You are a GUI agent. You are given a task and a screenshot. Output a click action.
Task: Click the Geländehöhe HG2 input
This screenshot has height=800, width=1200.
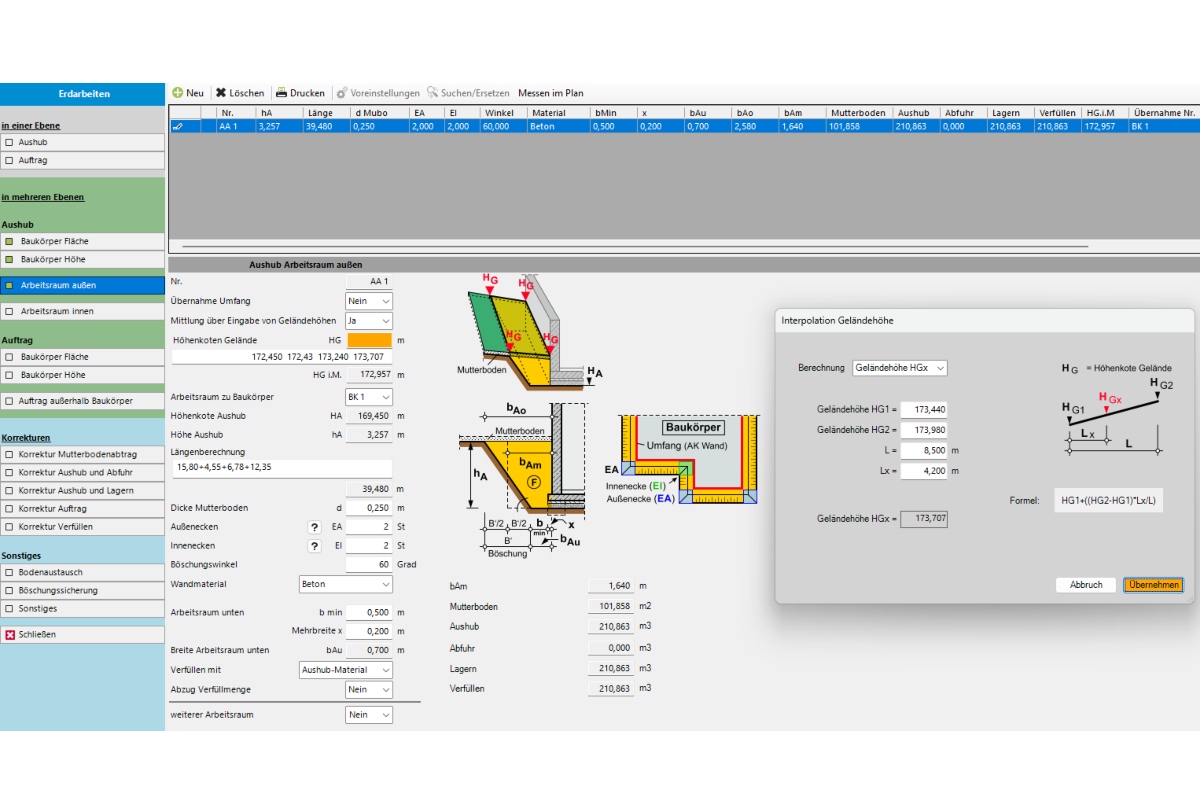click(x=924, y=430)
